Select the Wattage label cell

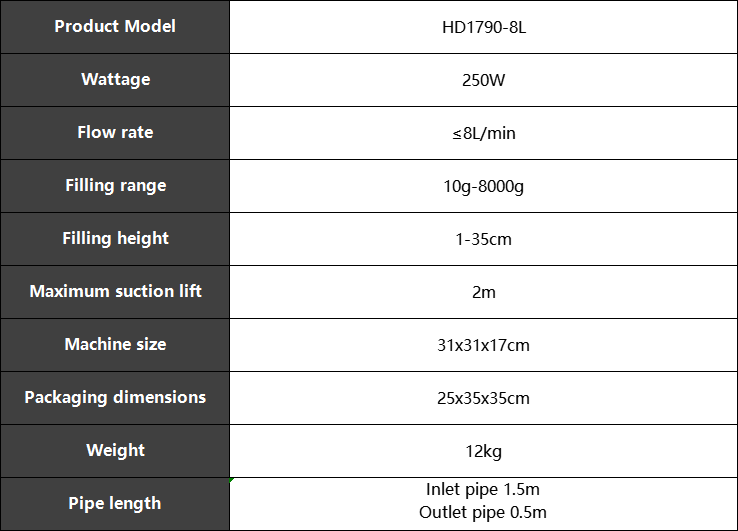[115, 80]
